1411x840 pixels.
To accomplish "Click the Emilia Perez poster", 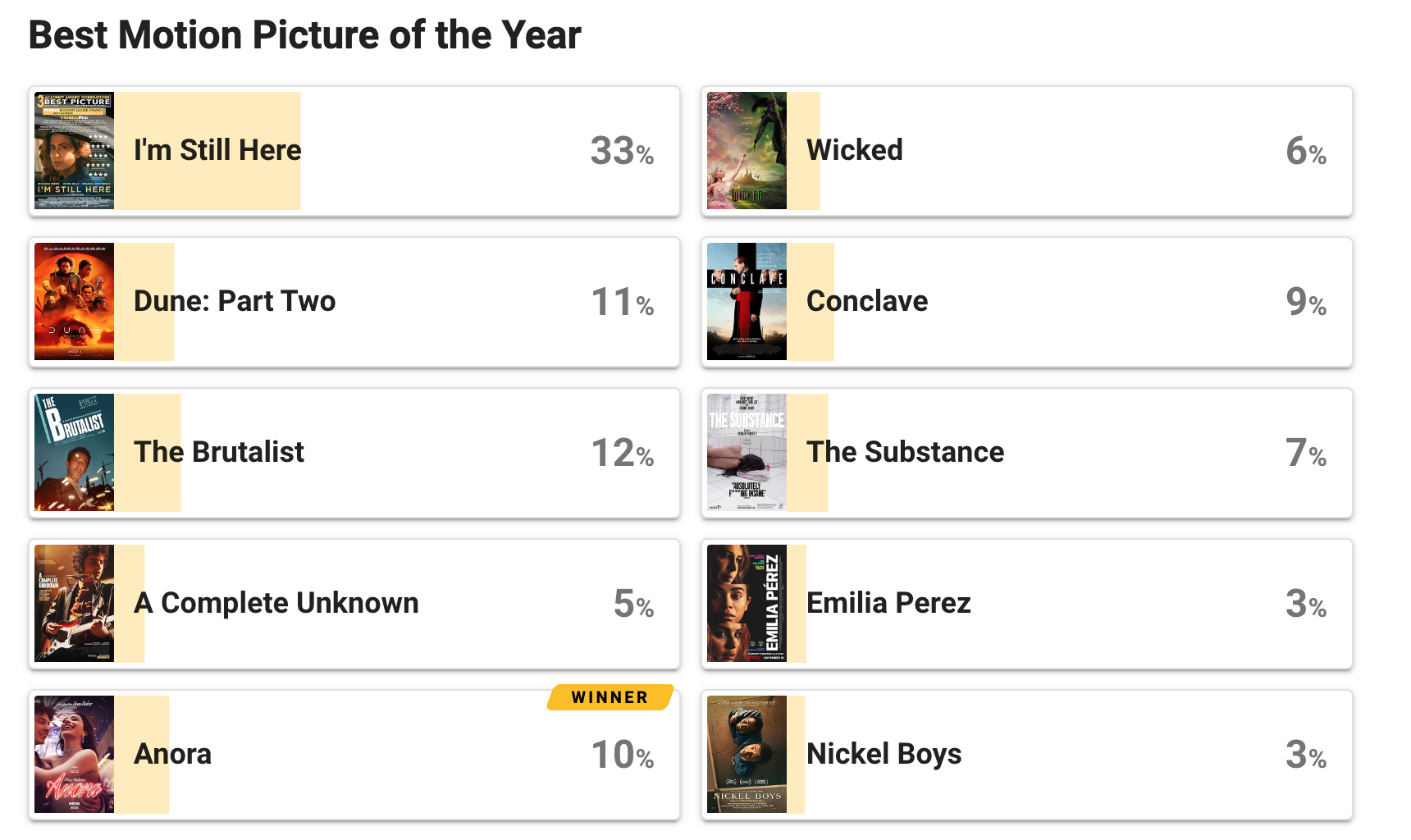I will (747, 604).
